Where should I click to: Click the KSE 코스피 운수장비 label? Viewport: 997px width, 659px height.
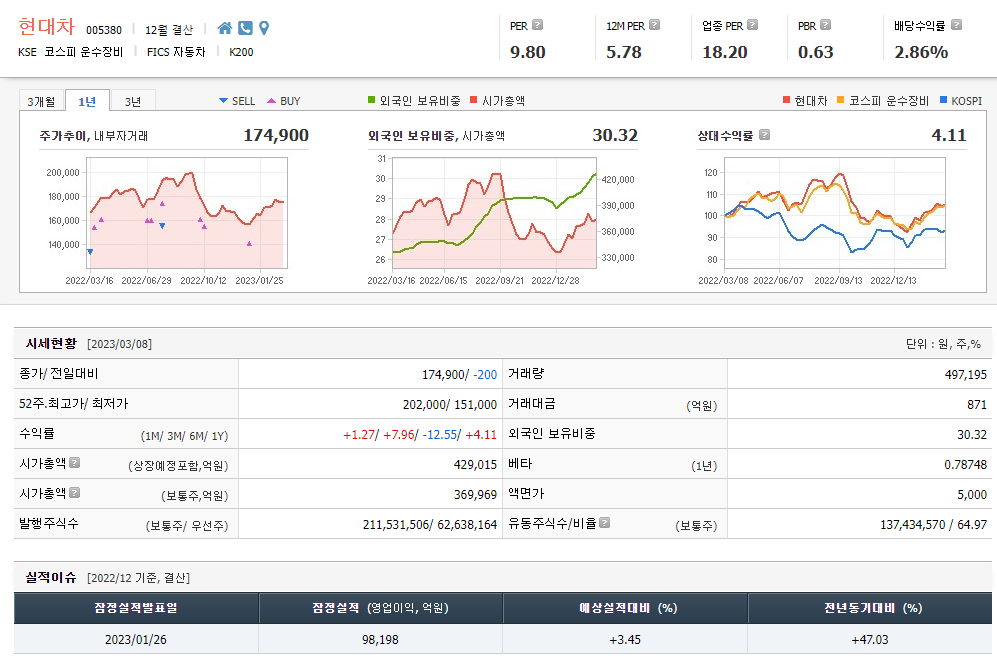coord(71,52)
